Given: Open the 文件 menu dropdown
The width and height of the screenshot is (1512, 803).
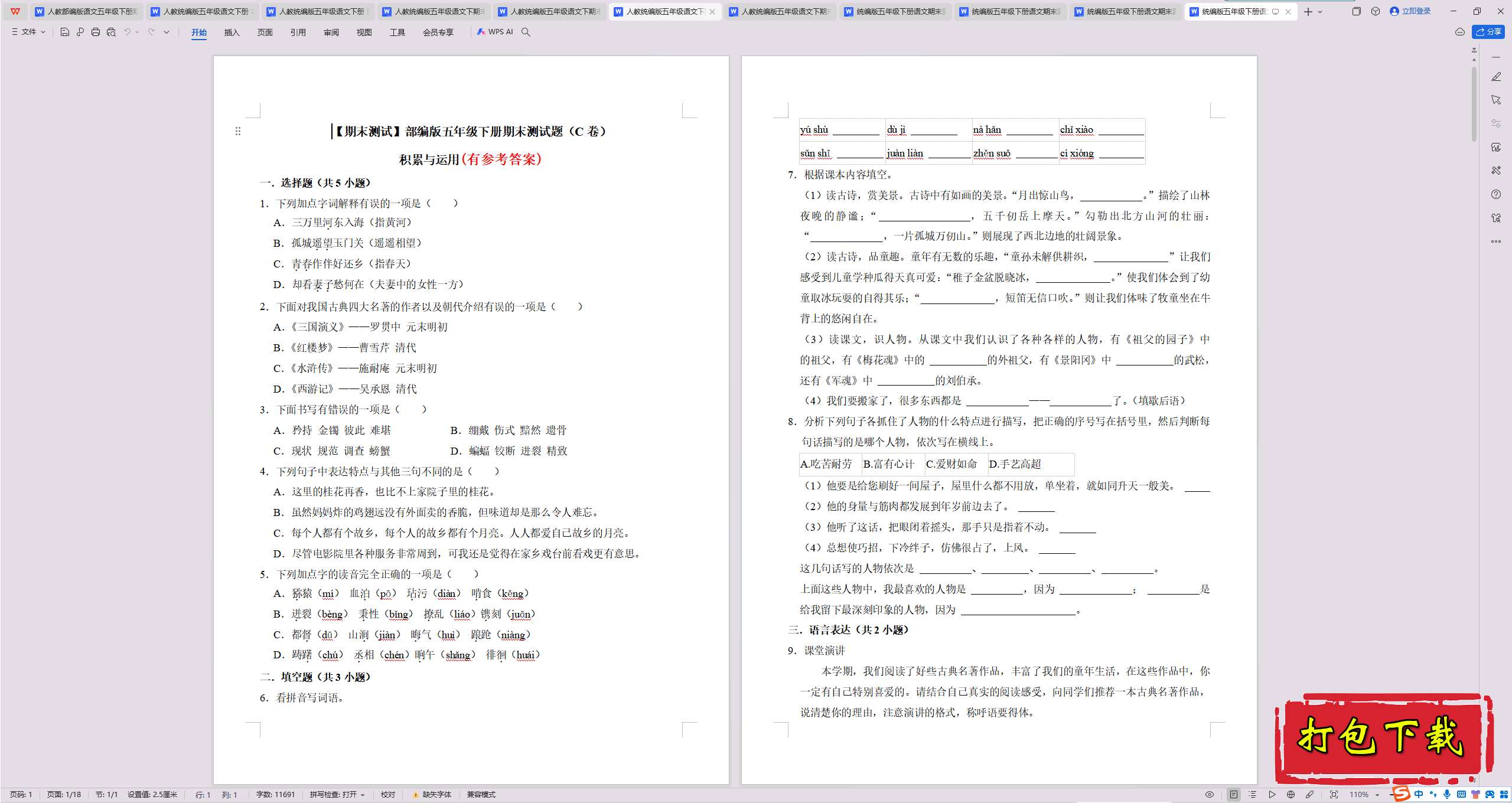Looking at the screenshot, I should pos(28,32).
